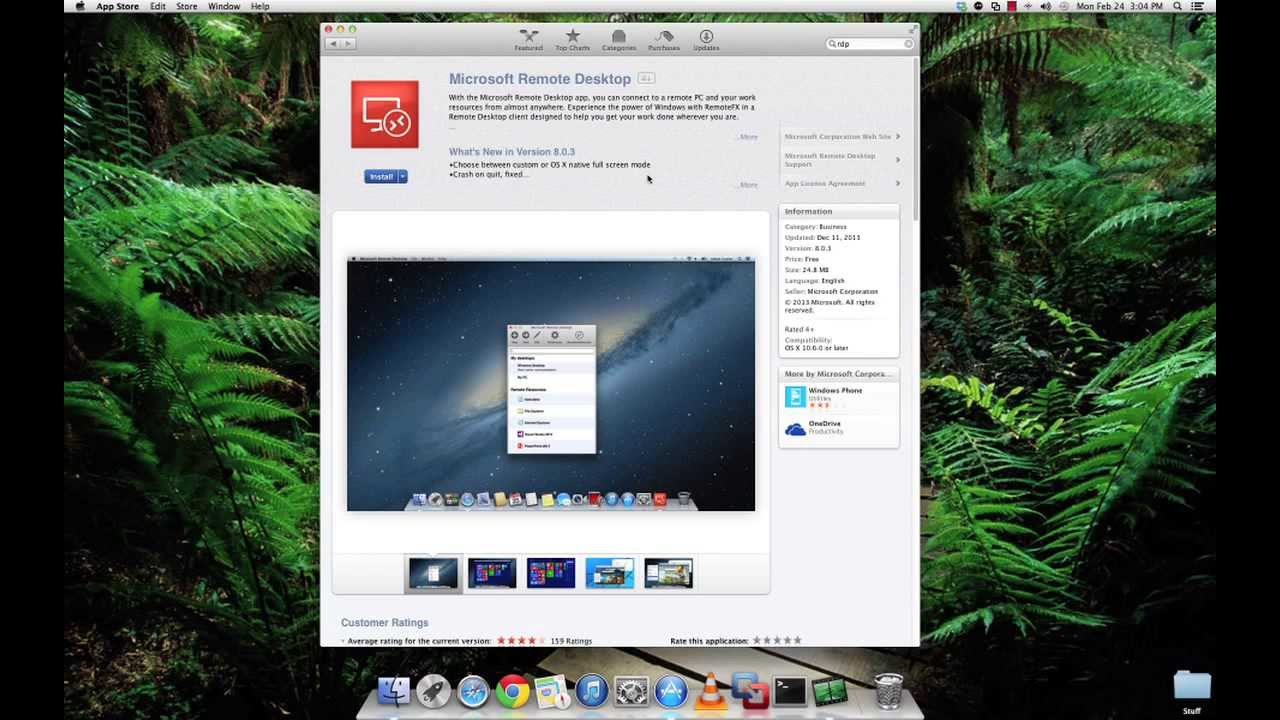
Task: Open the Apple menu
Action: (x=80, y=6)
